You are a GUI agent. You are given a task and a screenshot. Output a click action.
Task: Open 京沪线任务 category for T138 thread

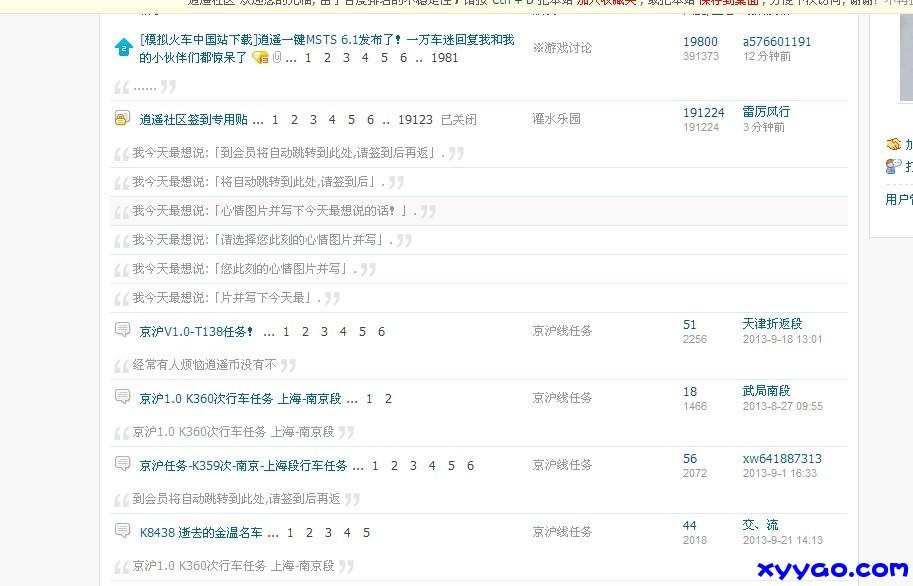(x=562, y=331)
